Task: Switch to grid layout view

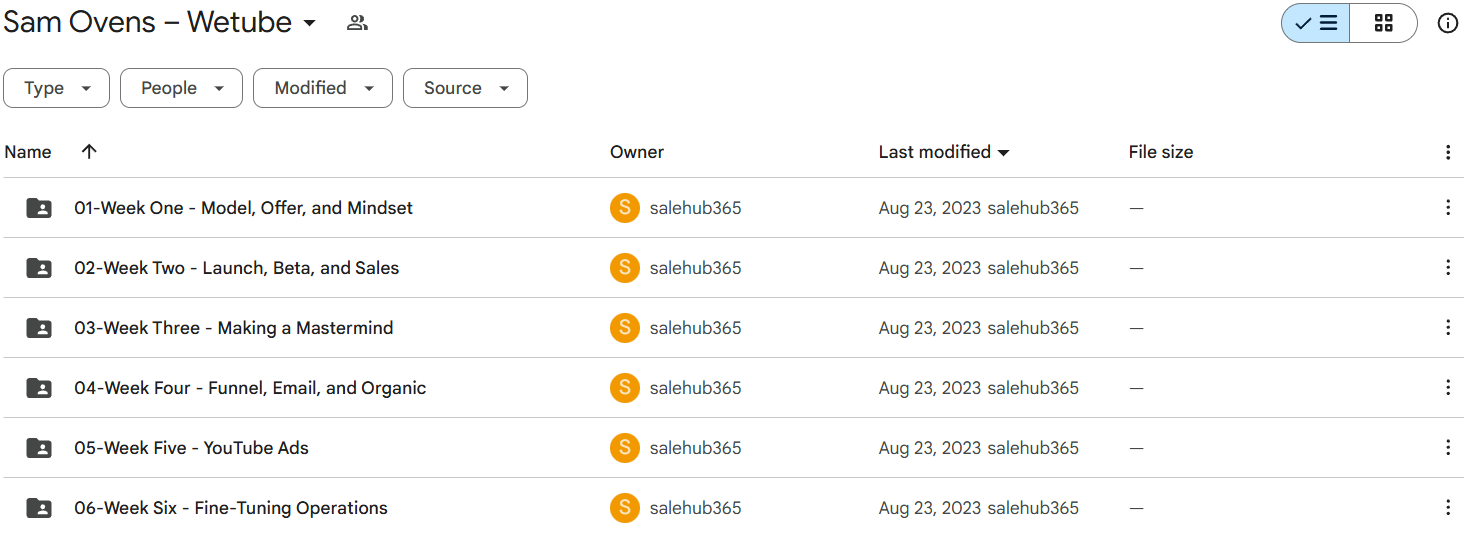Action: pyautogui.click(x=1383, y=23)
